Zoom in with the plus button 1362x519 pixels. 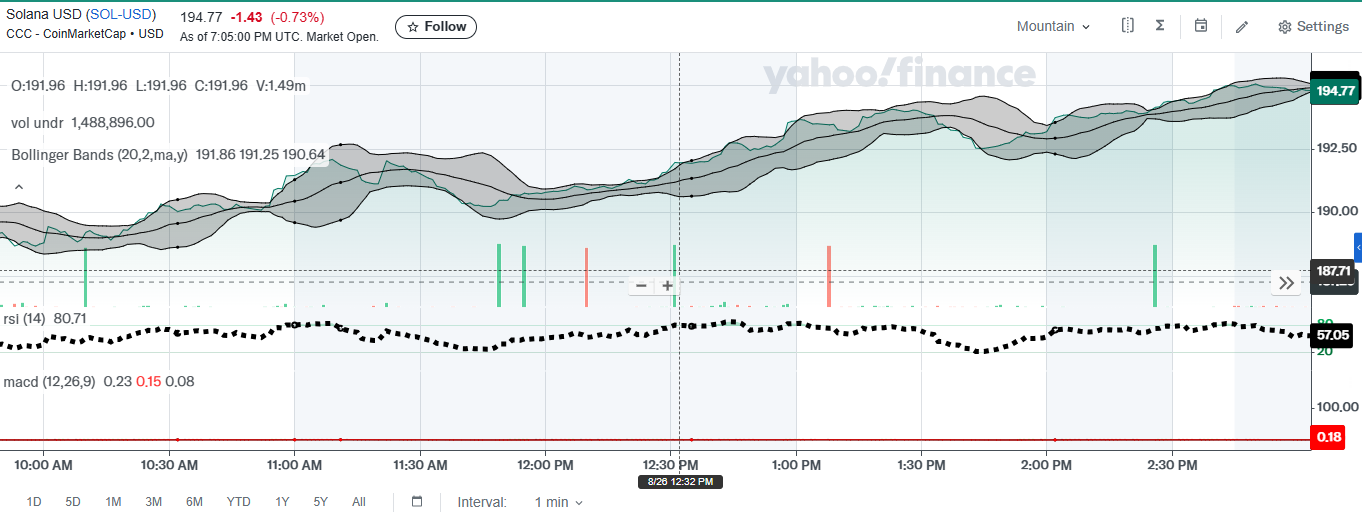[667, 286]
